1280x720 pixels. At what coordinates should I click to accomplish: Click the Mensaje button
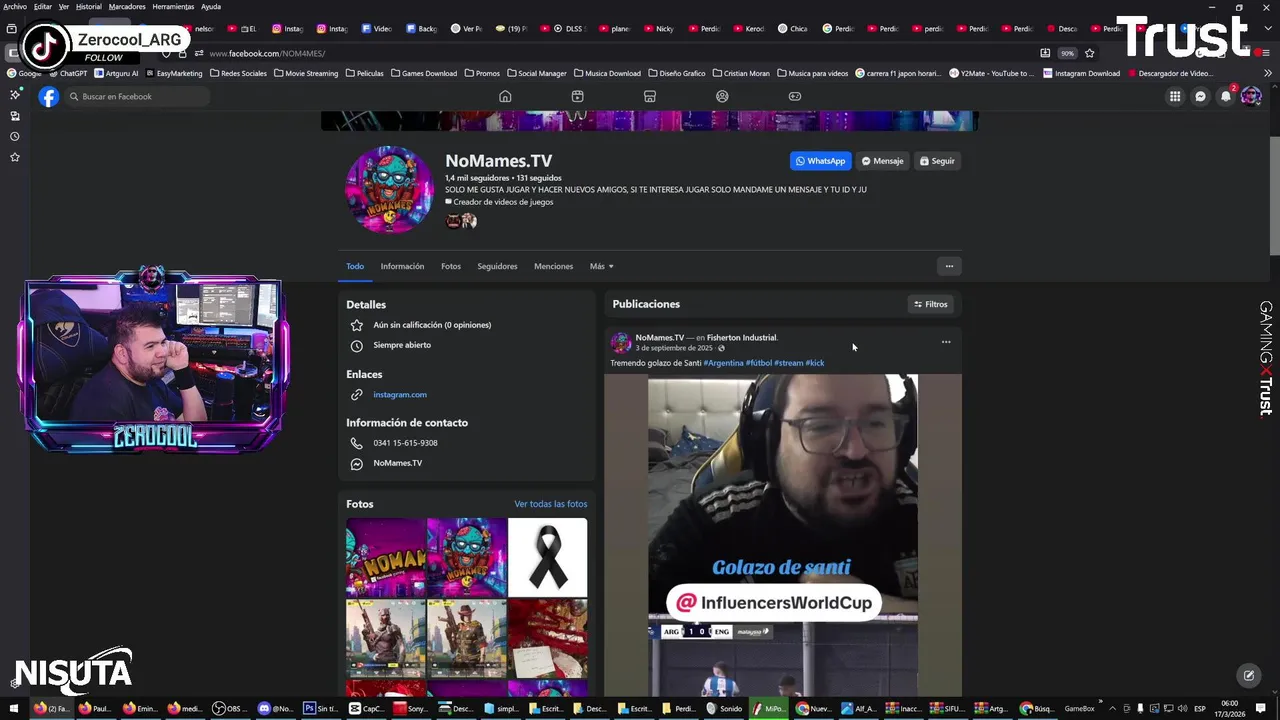(x=882, y=161)
